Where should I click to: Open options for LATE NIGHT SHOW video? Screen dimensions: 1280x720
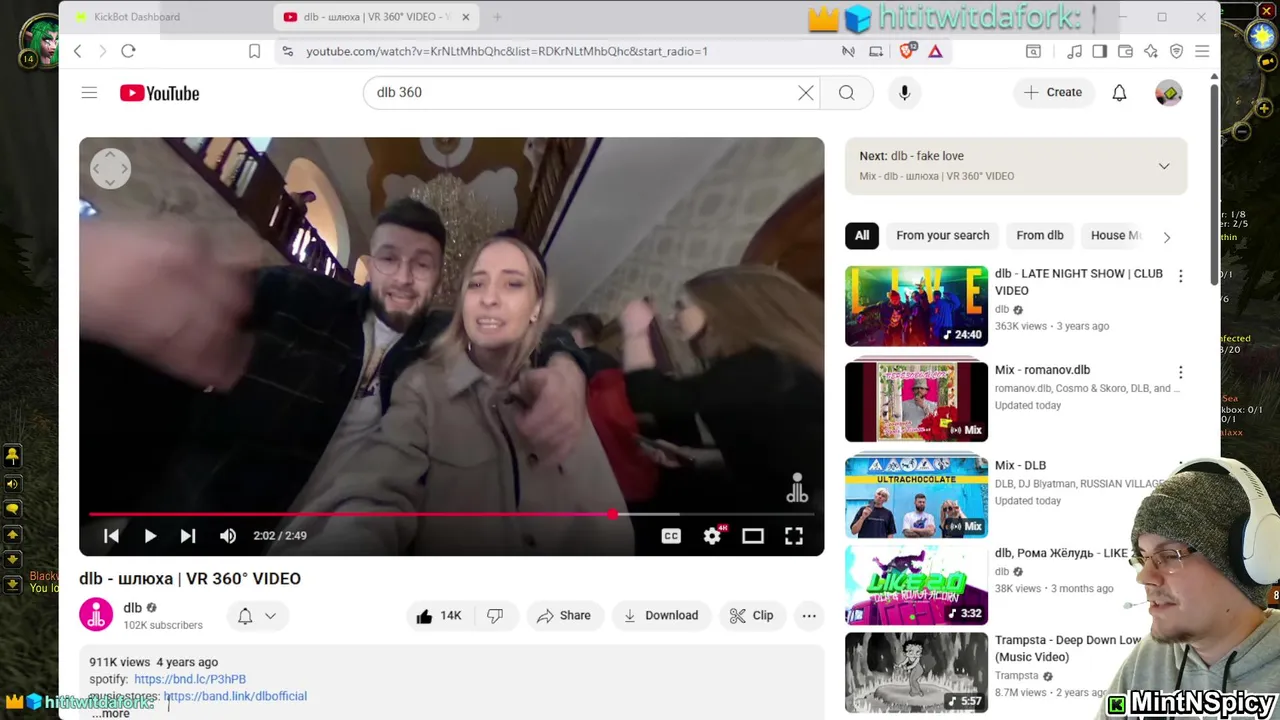(x=1180, y=276)
